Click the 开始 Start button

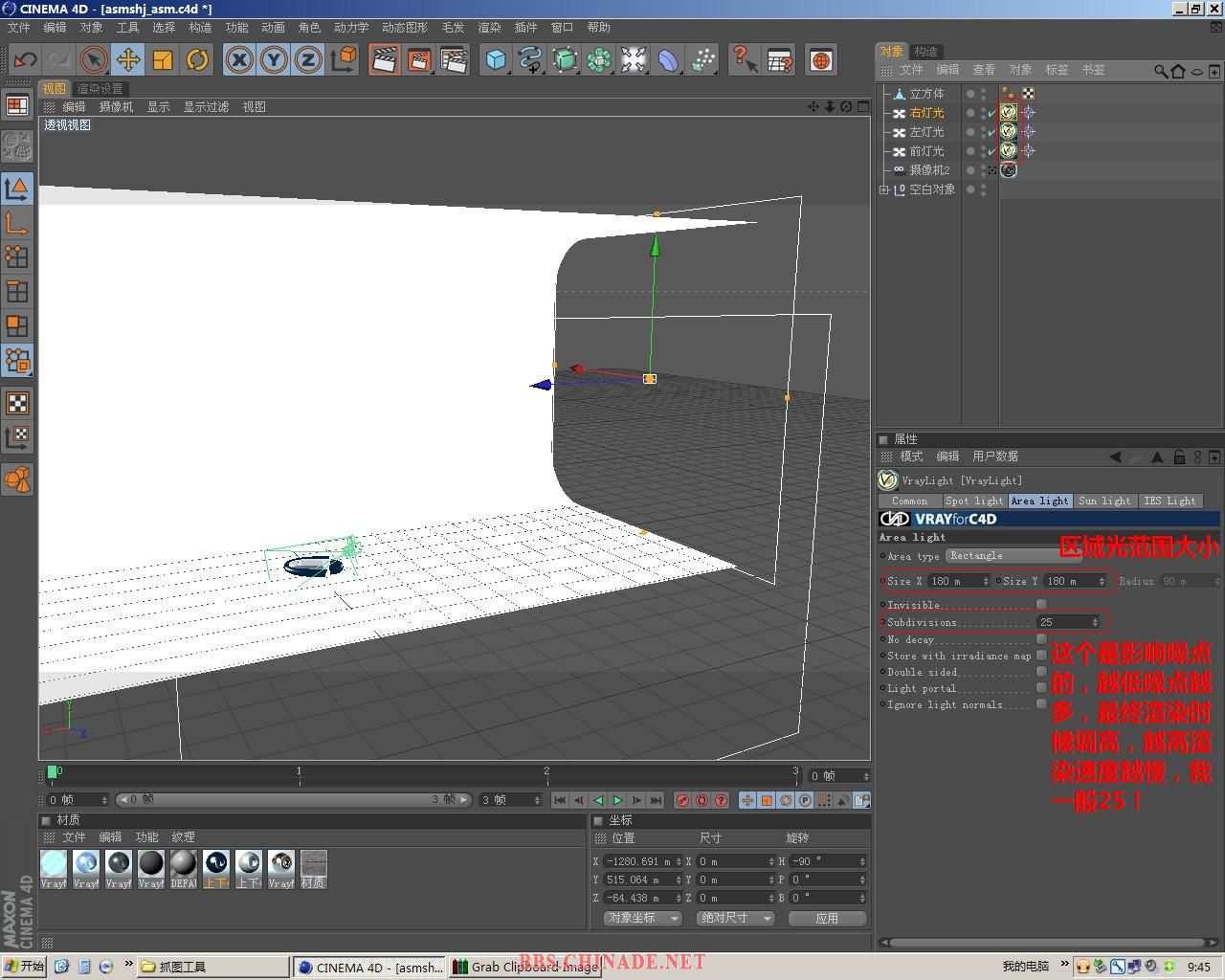click(25, 967)
